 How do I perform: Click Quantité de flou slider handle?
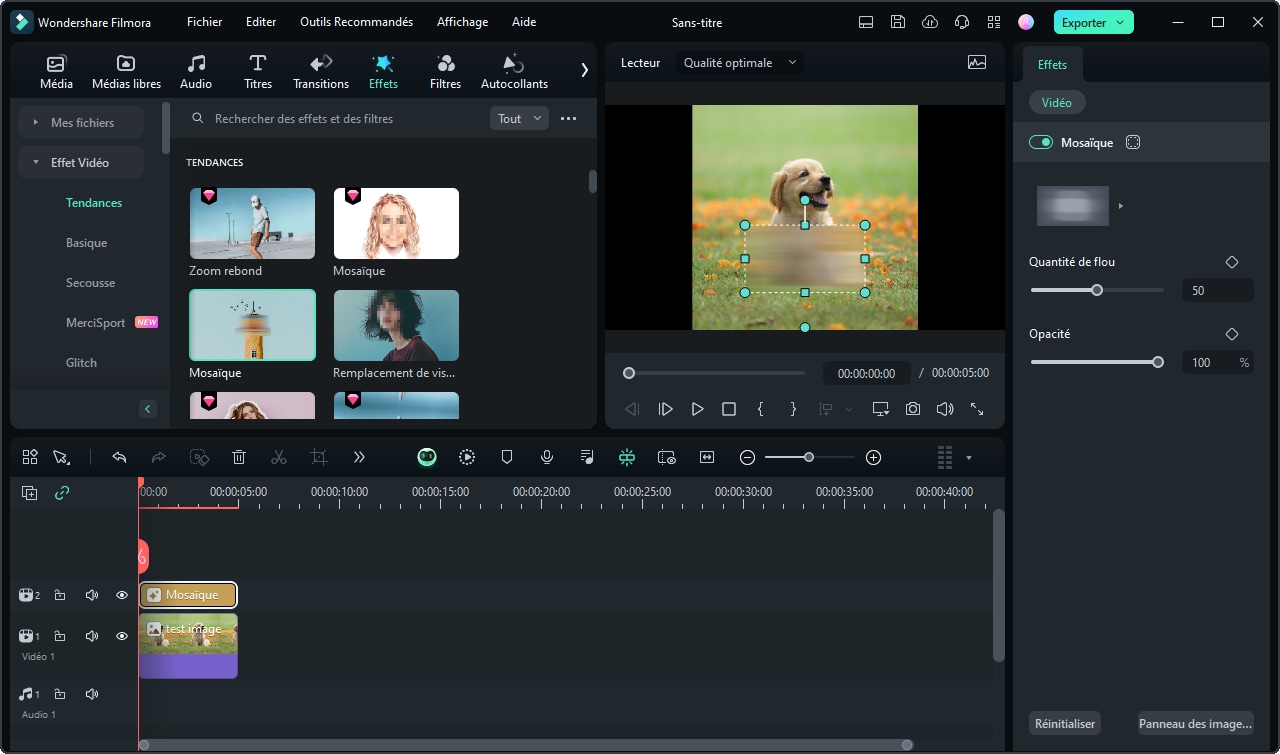tap(1097, 290)
